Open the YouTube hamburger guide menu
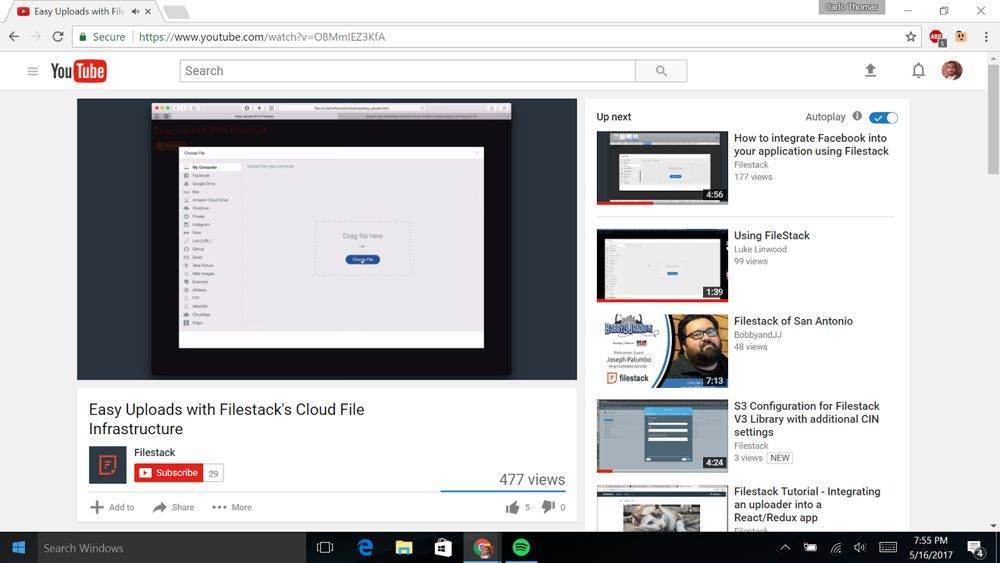Viewport: 1000px width, 563px height. click(32, 71)
